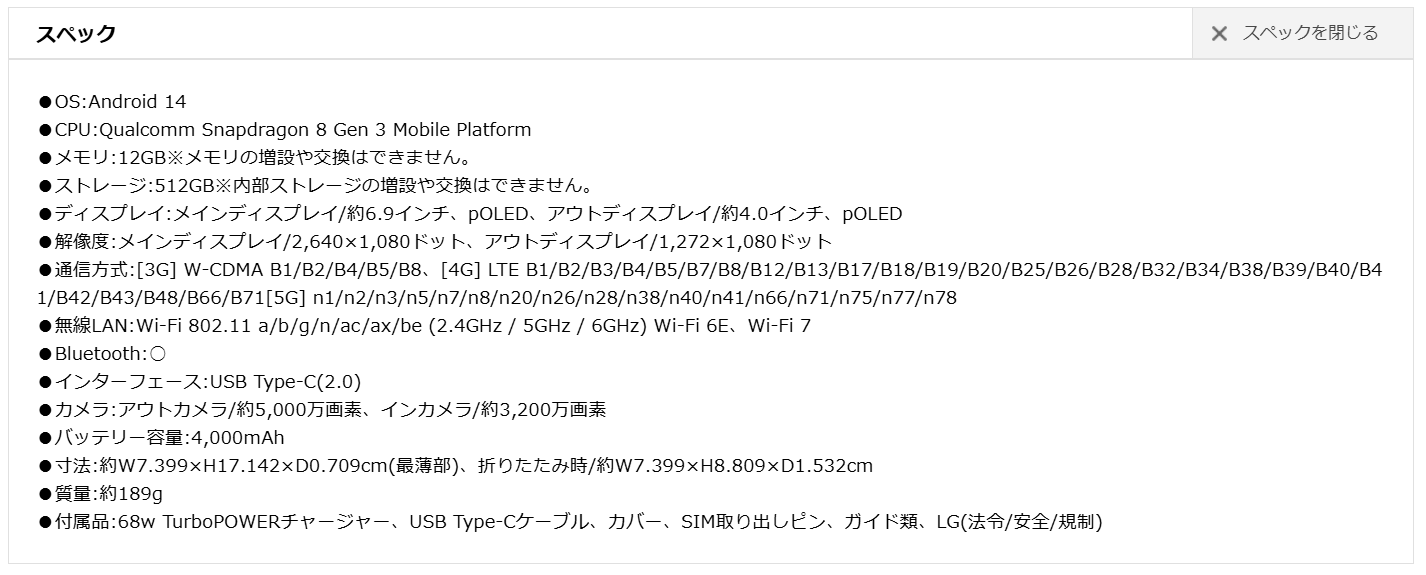This screenshot has height=575, width=1426.
Task: Click the X icon beside スペックを閉じる
Action: (1219, 34)
